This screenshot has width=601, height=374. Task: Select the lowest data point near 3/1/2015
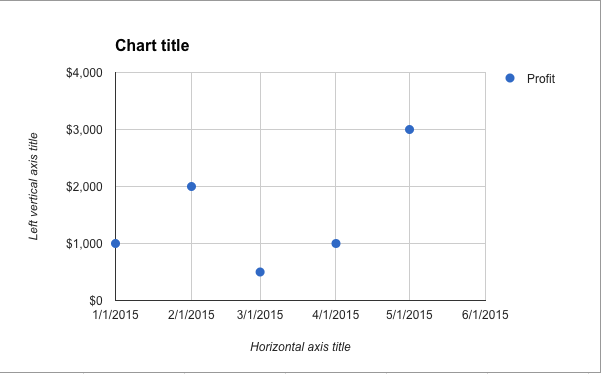click(x=260, y=272)
